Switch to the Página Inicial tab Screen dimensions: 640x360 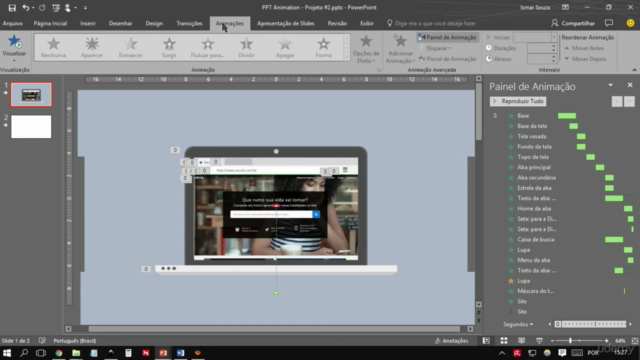[50, 23]
